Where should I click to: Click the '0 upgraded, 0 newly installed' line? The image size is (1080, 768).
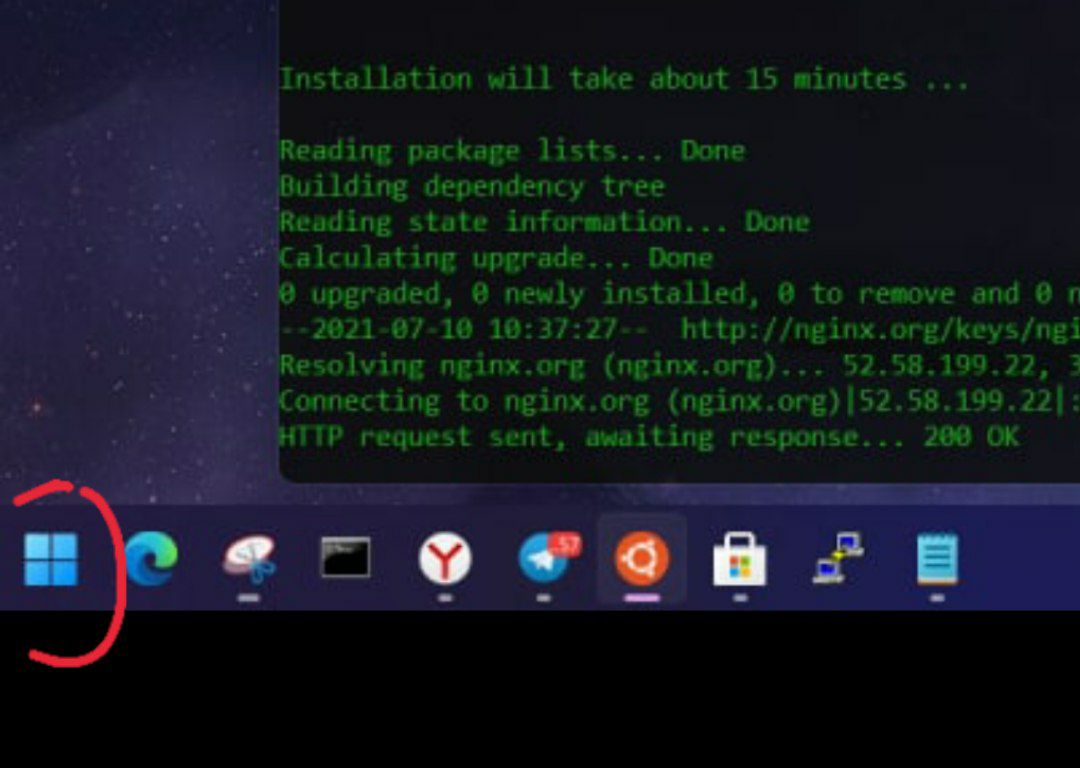[679, 294]
